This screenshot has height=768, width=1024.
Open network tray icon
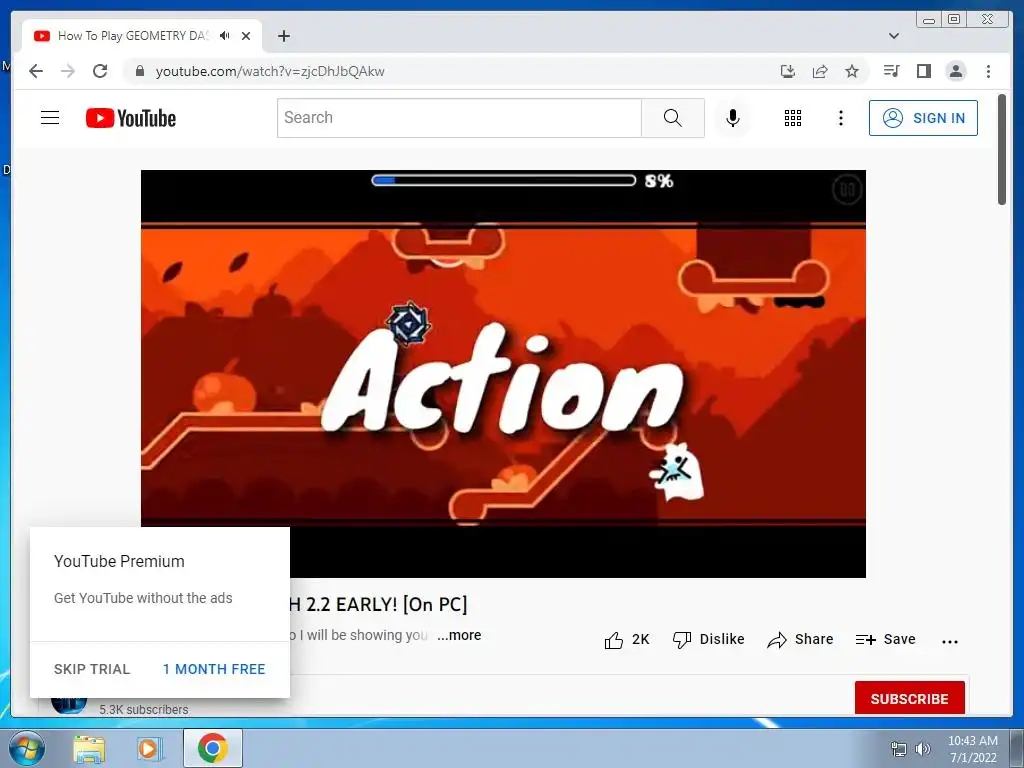pyautogui.click(x=899, y=748)
